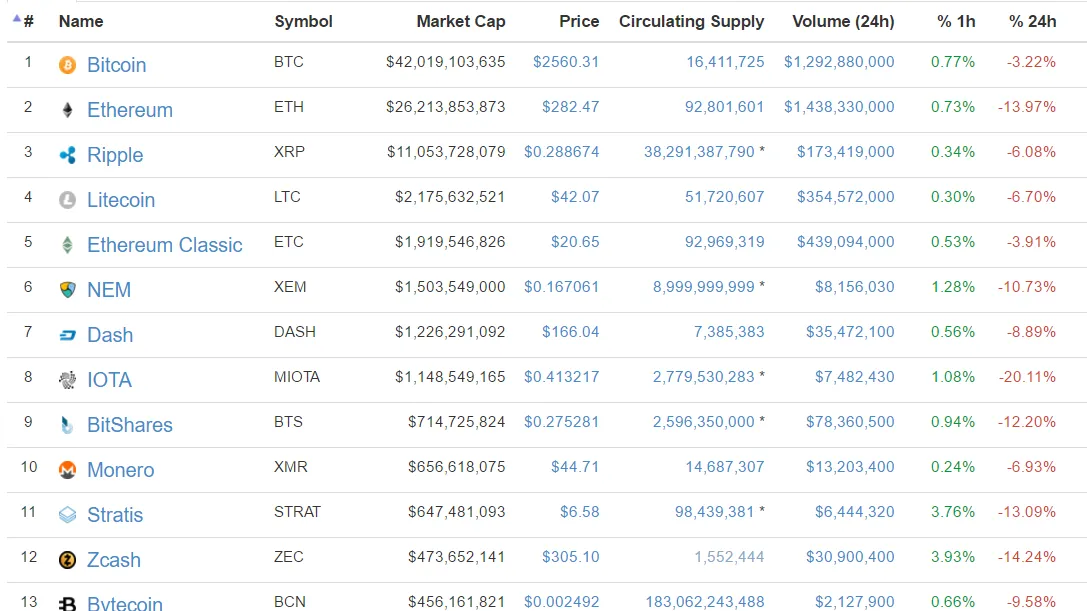Click Stratis market cap $647,481,093
The height and width of the screenshot is (611, 1087).
457,512
